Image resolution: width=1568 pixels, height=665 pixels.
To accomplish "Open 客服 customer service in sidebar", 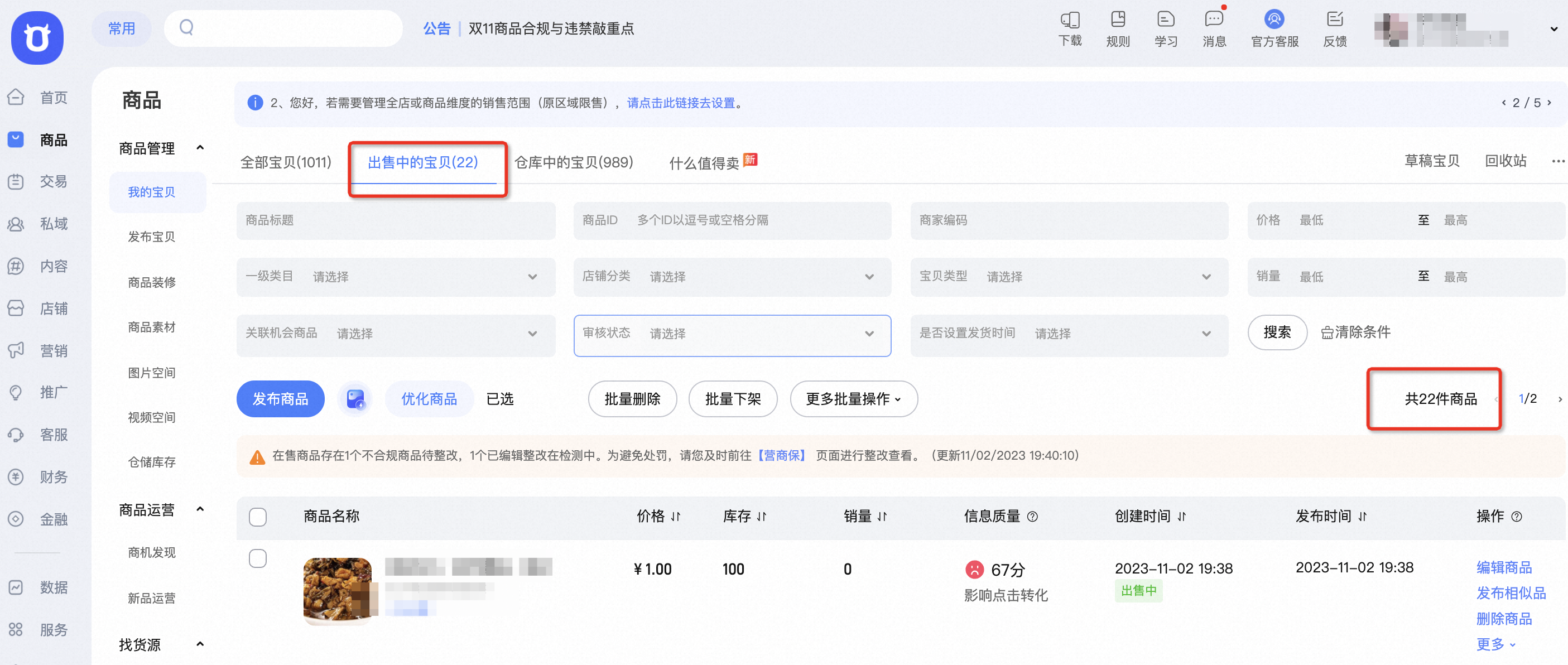I will coord(38,435).
